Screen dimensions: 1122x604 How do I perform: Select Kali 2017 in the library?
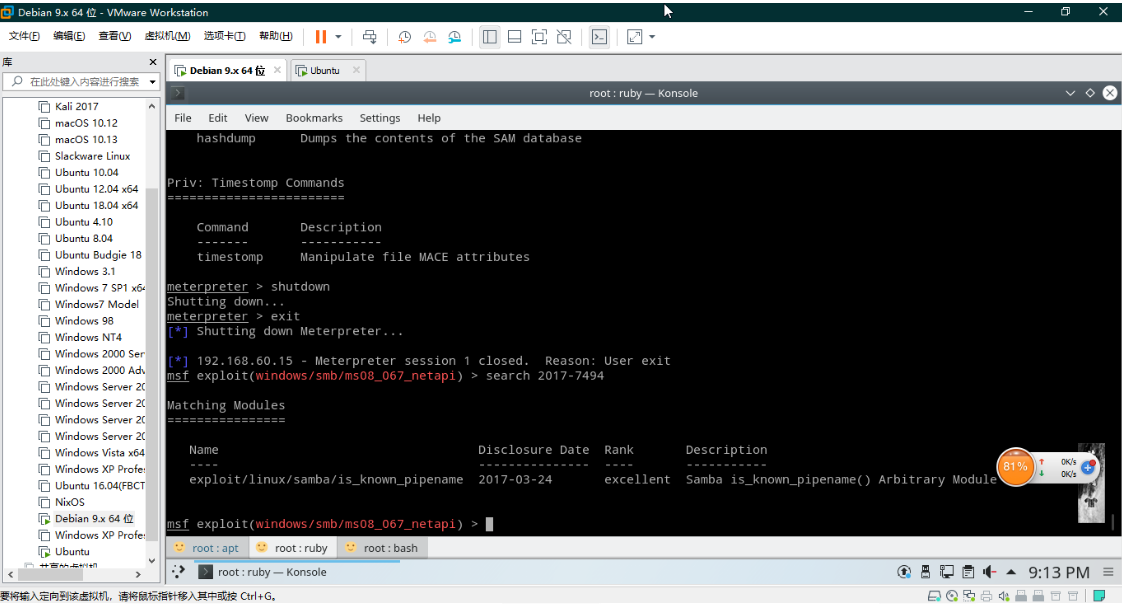(x=77, y=107)
